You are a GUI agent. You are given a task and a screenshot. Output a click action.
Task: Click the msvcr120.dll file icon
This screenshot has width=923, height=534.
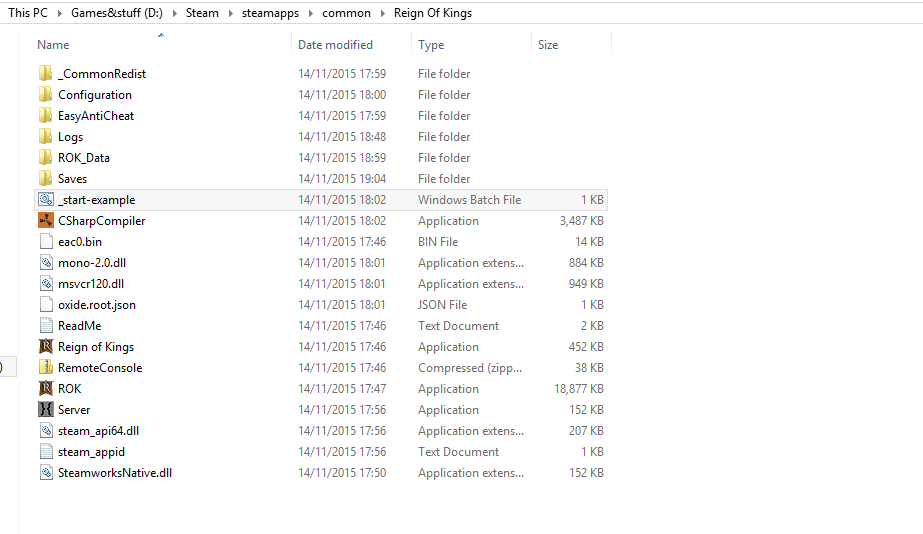(46, 284)
